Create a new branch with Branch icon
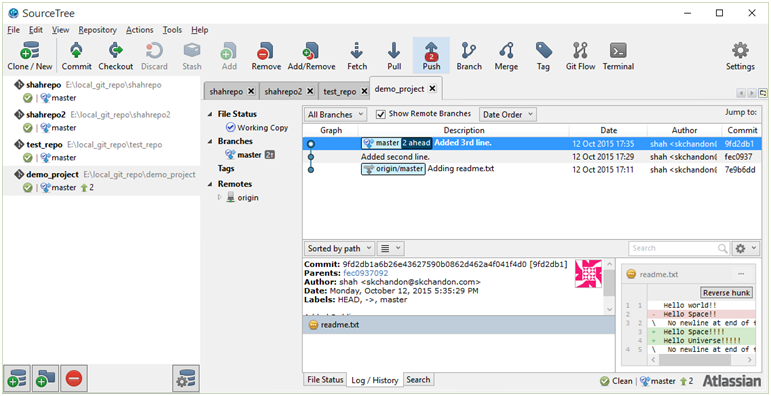Image resolution: width=771 pixels, height=396 pixels. coord(469,55)
